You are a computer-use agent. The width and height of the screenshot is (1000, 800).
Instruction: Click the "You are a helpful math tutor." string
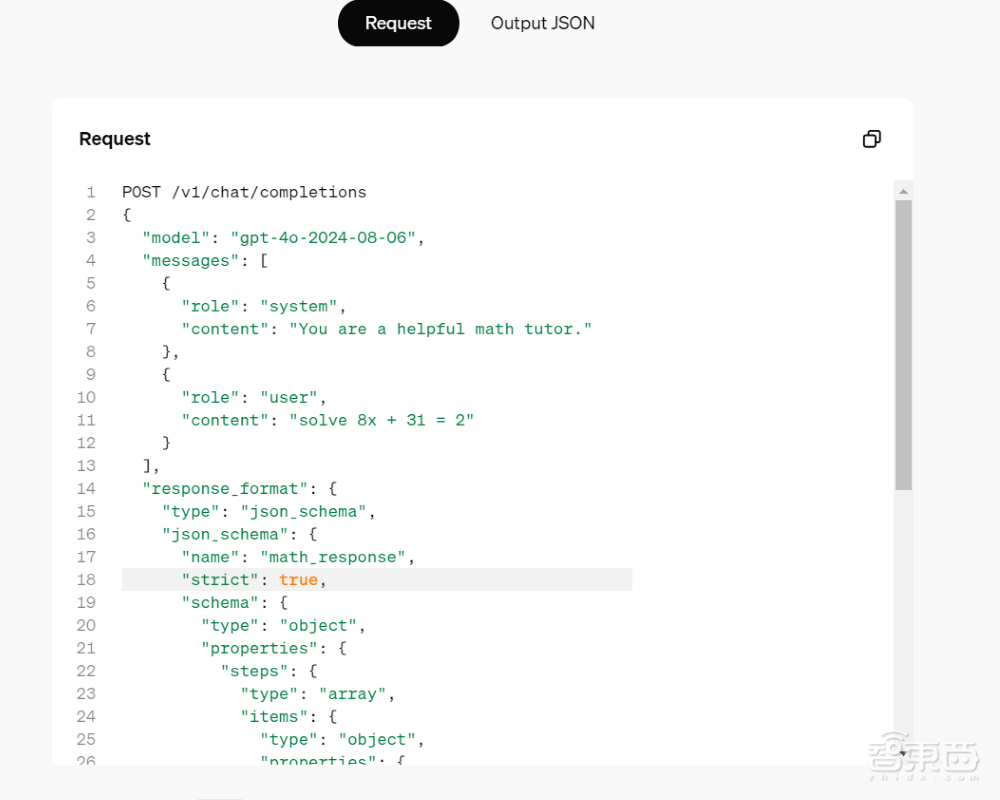tap(440, 329)
